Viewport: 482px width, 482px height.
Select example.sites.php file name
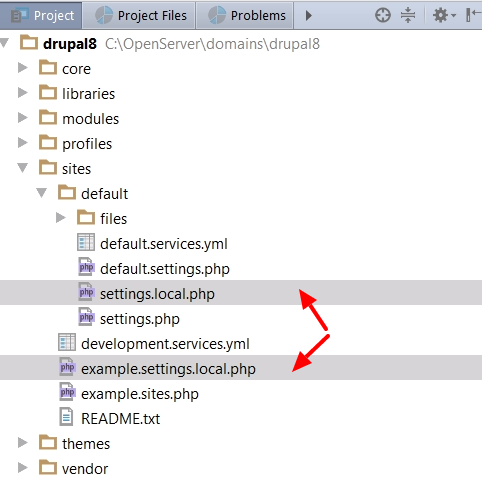[140, 394]
